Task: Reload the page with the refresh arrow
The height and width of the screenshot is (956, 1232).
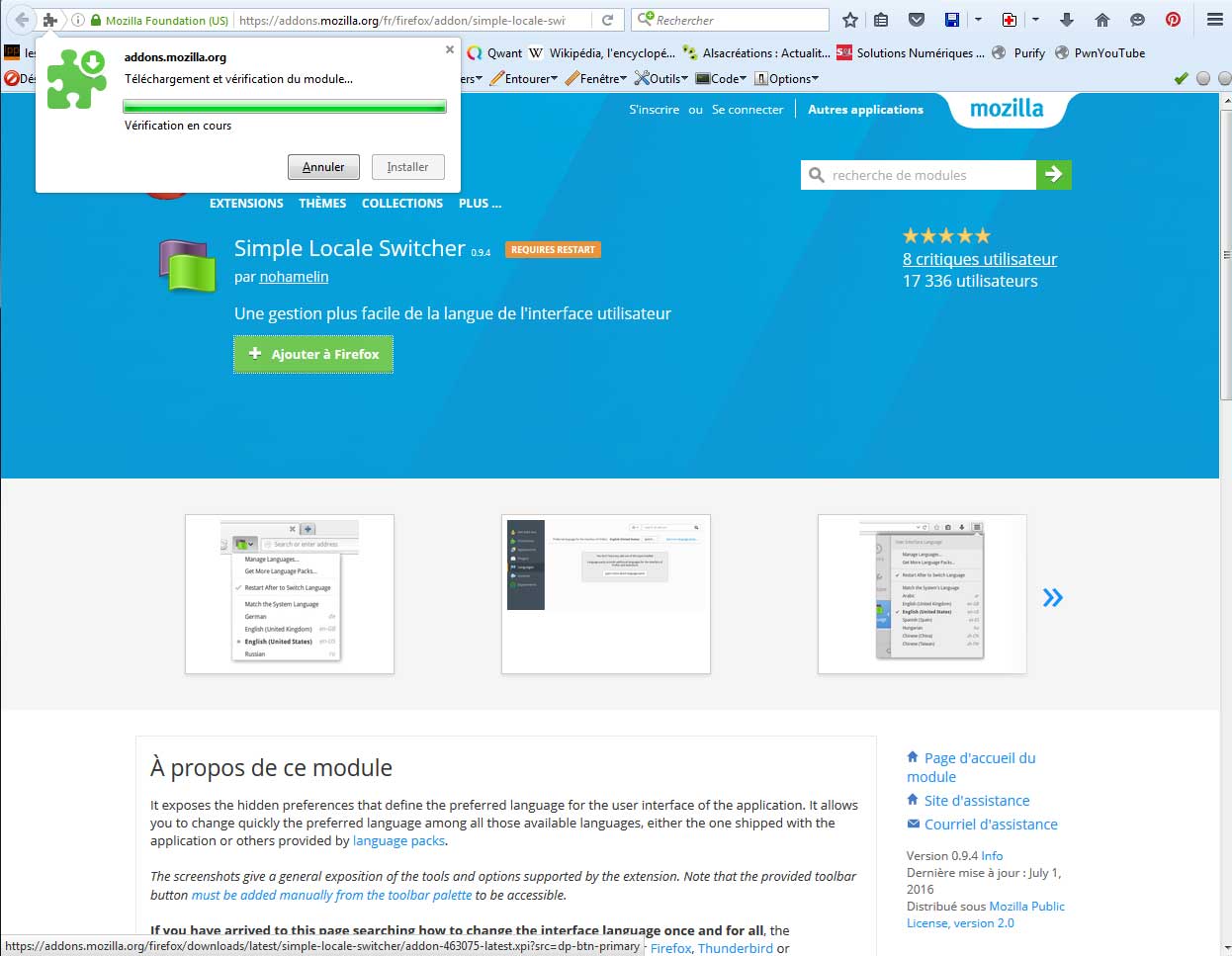Action: point(607,20)
